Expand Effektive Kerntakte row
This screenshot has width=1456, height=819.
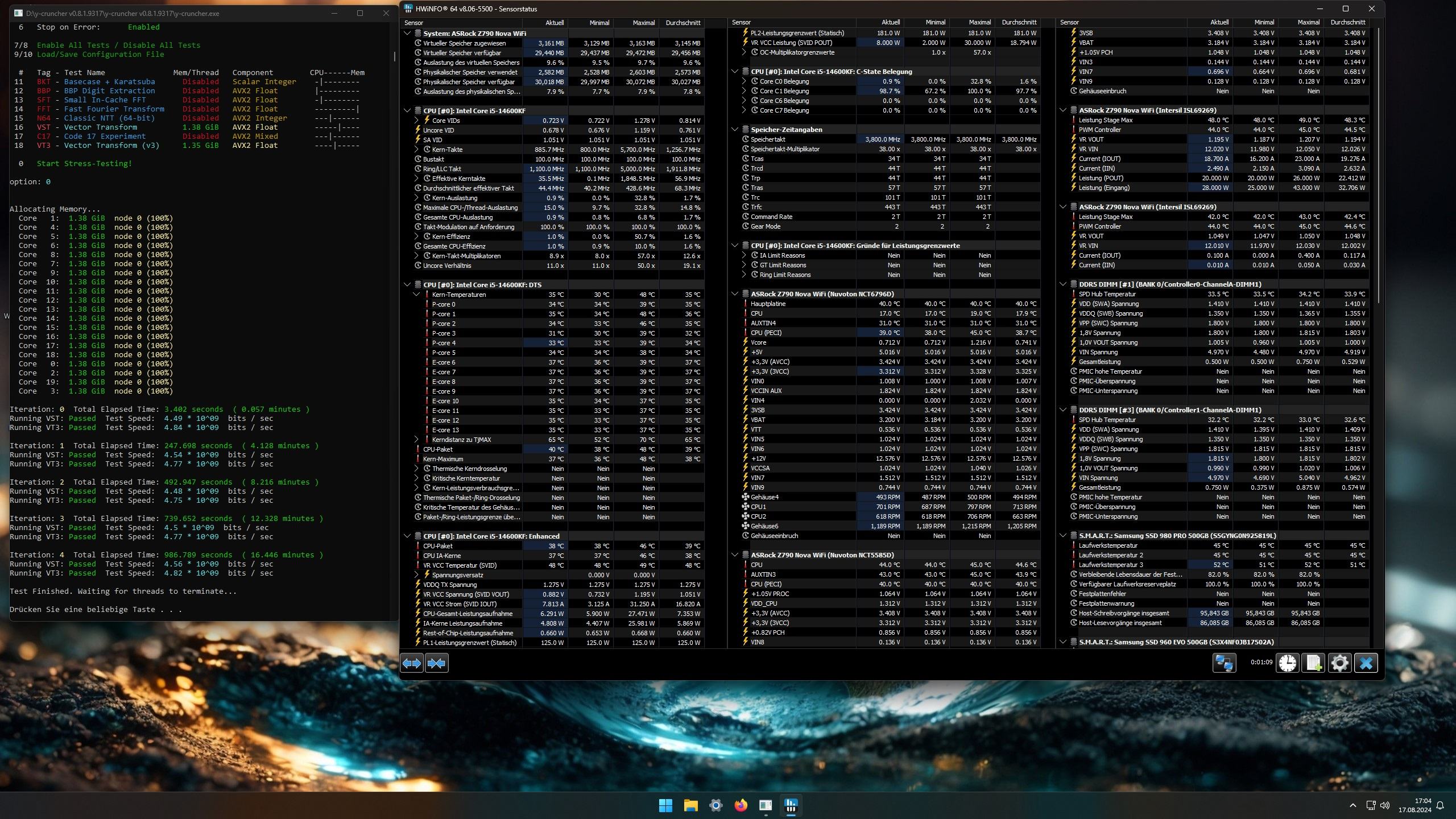click(x=416, y=179)
